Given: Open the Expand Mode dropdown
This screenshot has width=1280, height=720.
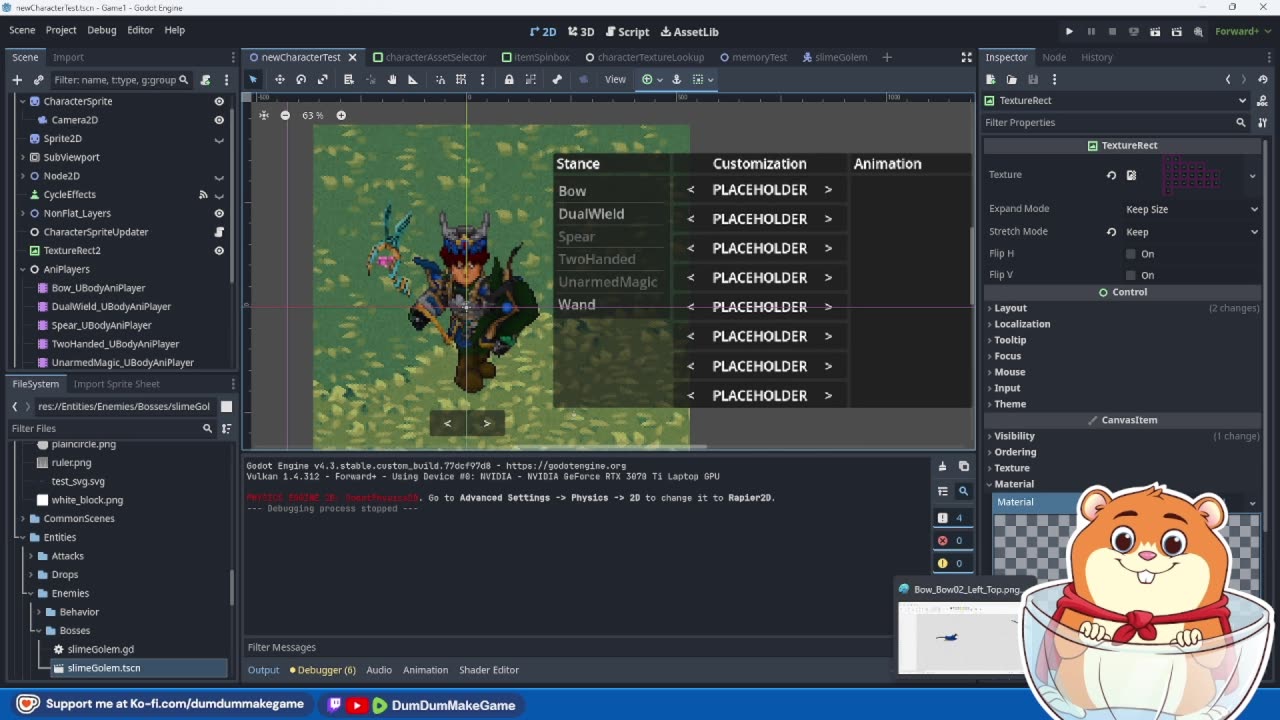Looking at the screenshot, I should click(1192, 209).
